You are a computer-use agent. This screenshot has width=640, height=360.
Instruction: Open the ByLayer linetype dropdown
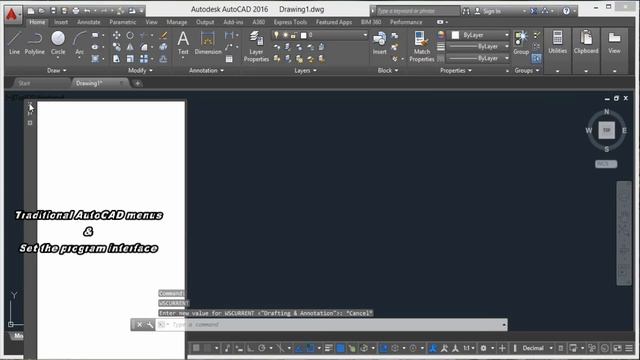(479, 58)
